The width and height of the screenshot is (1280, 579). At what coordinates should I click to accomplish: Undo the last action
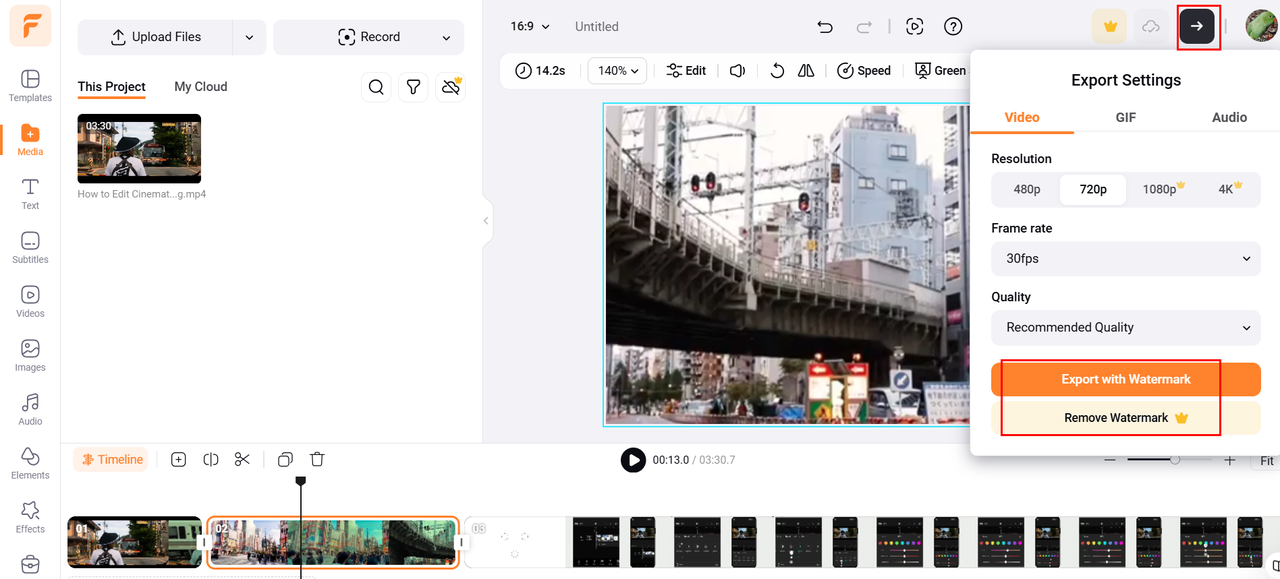[825, 27]
